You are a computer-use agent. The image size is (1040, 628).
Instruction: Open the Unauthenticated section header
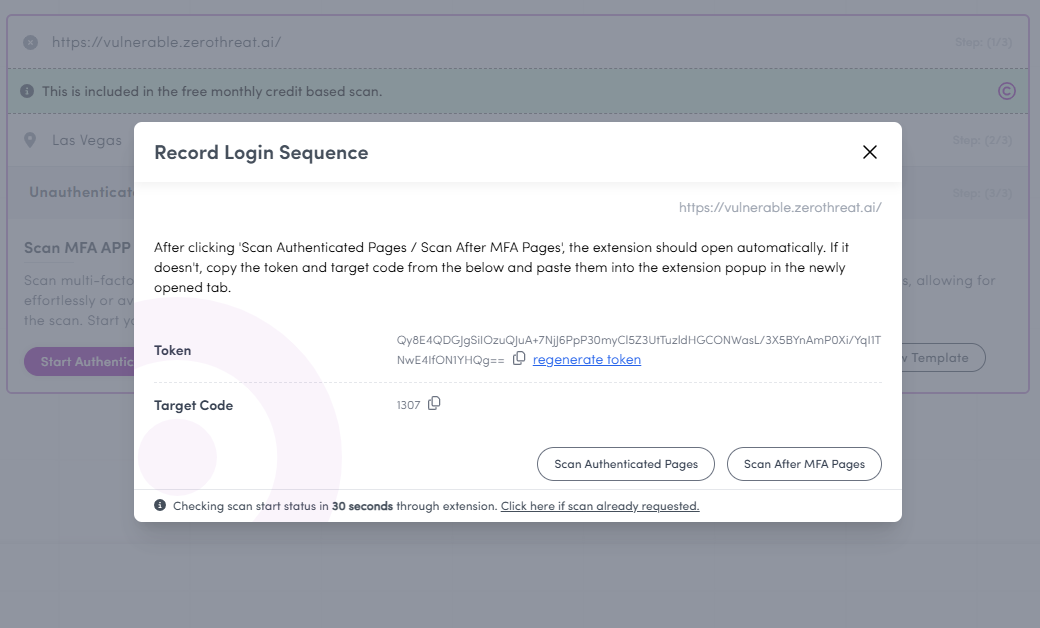click(80, 192)
